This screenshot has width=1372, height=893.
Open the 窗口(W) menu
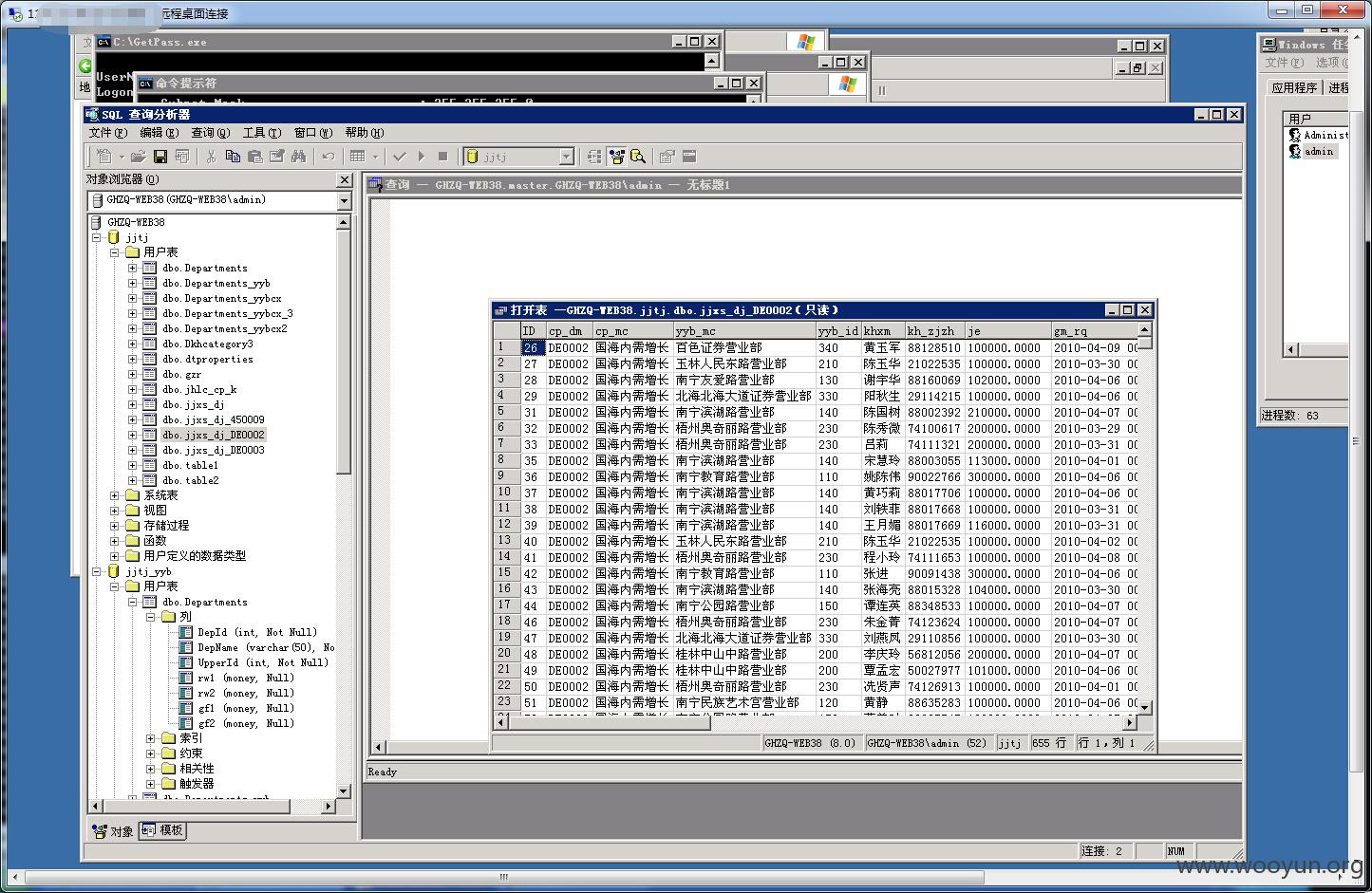[x=312, y=133]
